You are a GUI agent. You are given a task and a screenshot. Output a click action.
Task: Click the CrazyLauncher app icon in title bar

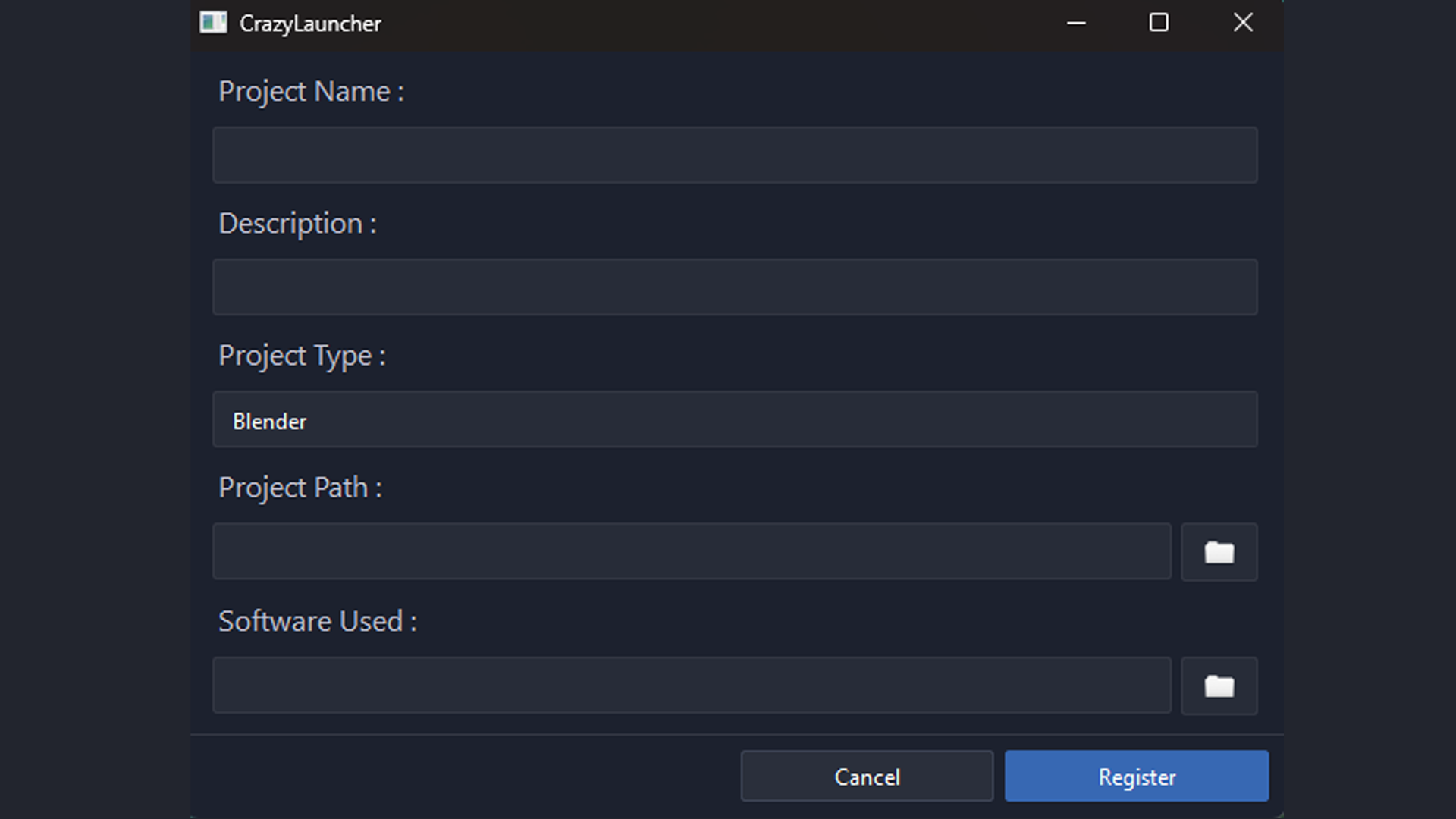pos(213,23)
